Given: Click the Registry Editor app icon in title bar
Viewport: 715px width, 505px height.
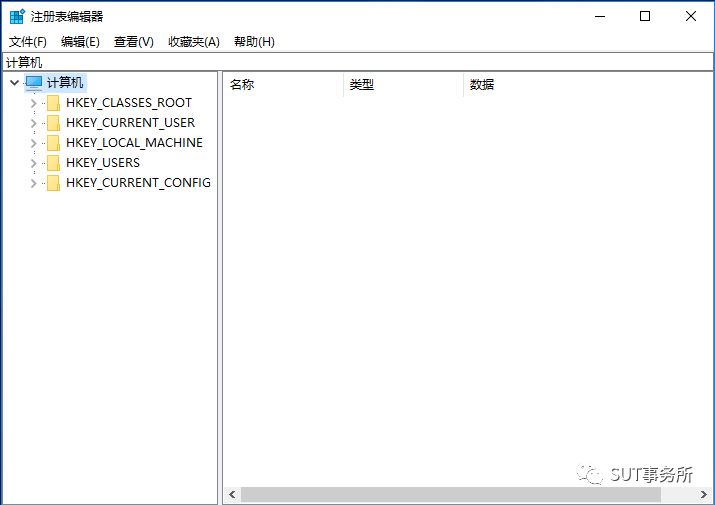Looking at the screenshot, I should (17, 16).
